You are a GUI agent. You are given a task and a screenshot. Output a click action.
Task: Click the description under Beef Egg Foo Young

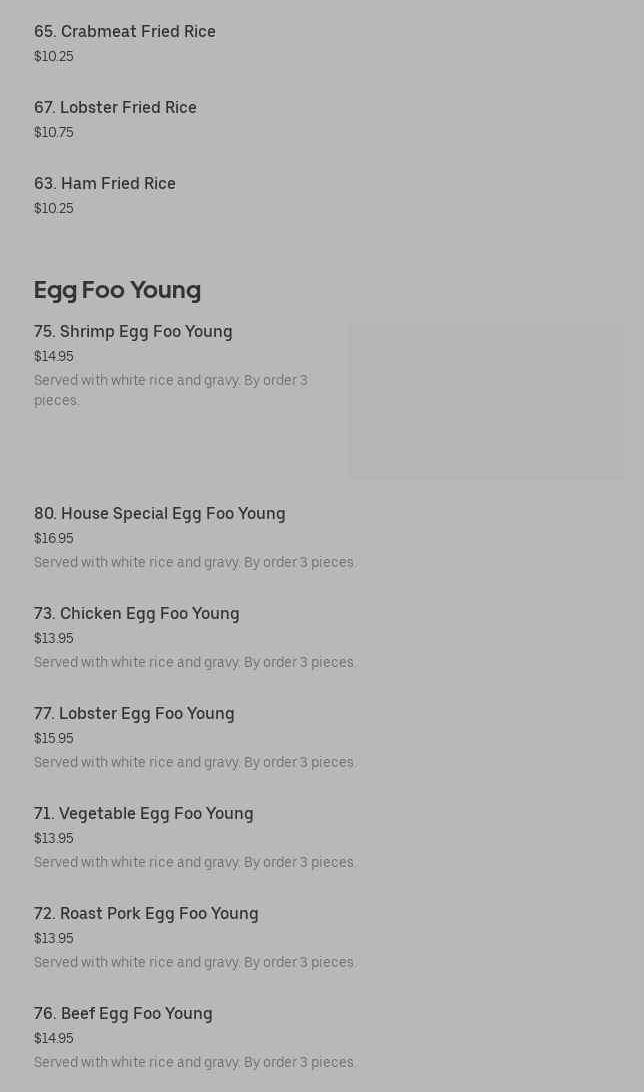tap(195, 1063)
